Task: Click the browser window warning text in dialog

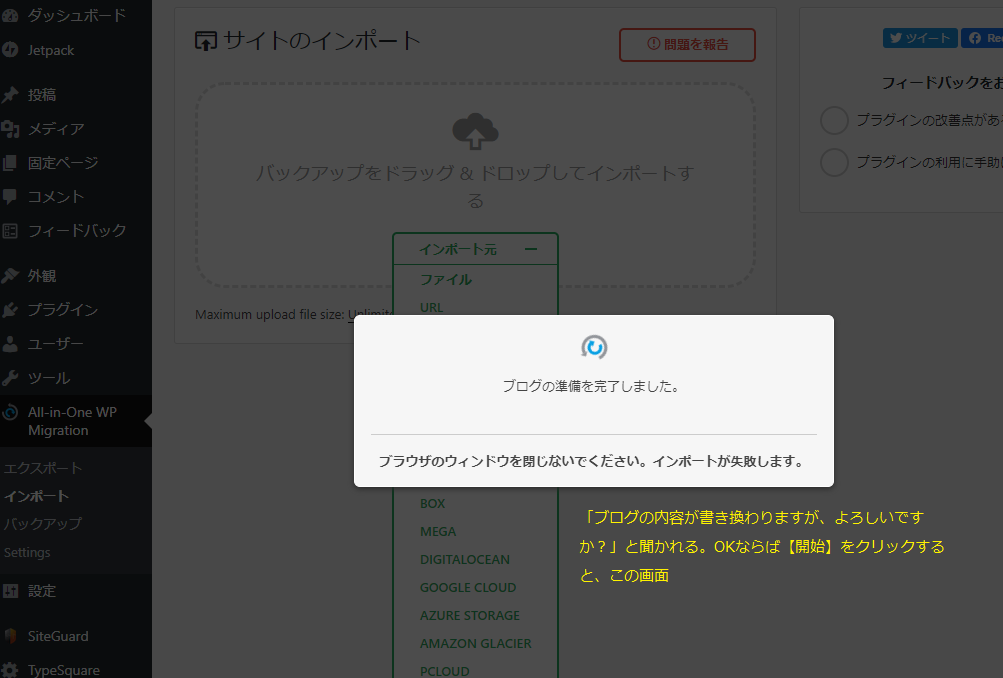Action: click(592, 461)
